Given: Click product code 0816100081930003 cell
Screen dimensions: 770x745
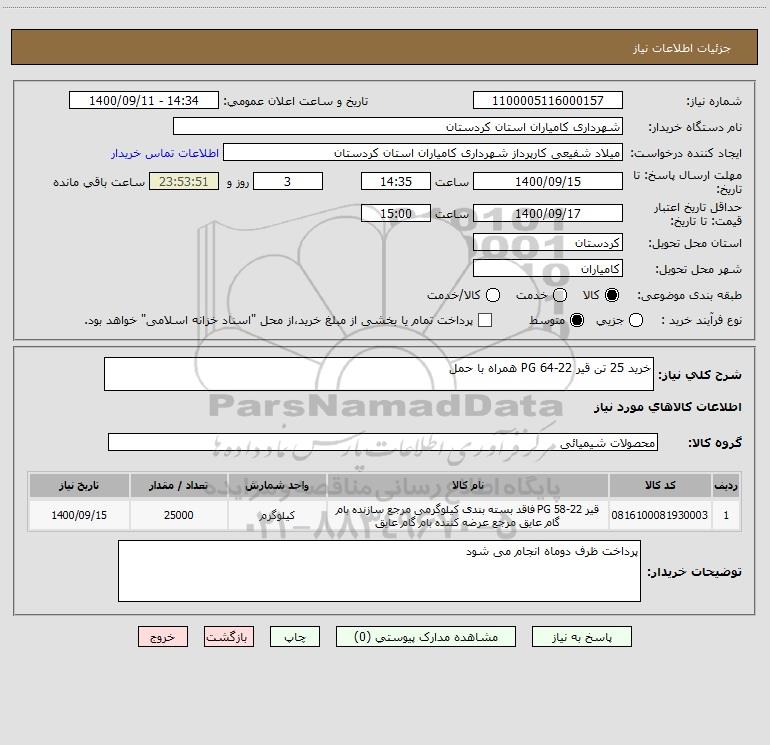Looking at the screenshot, I should [660, 515].
